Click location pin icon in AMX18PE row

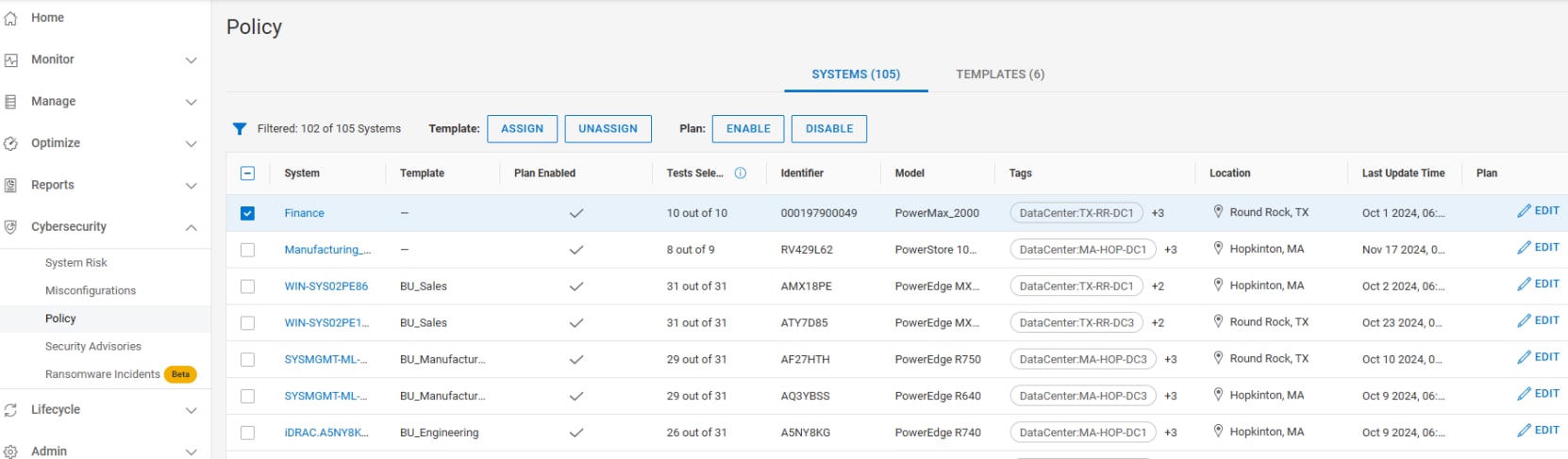click(x=1218, y=285)
